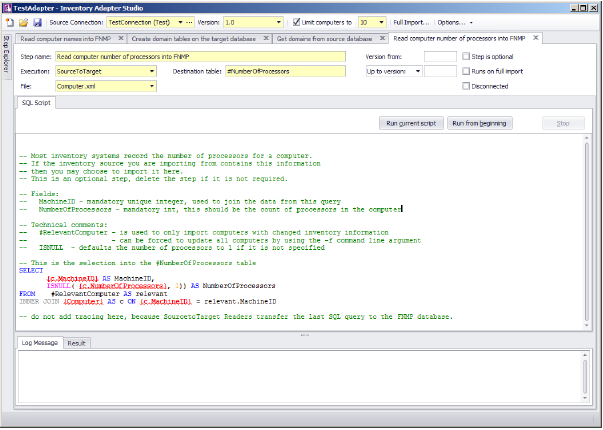The width and height of the screenshot is (603, 430).
Task: Click 'Run from beginning' button
Action: point(480,123)
